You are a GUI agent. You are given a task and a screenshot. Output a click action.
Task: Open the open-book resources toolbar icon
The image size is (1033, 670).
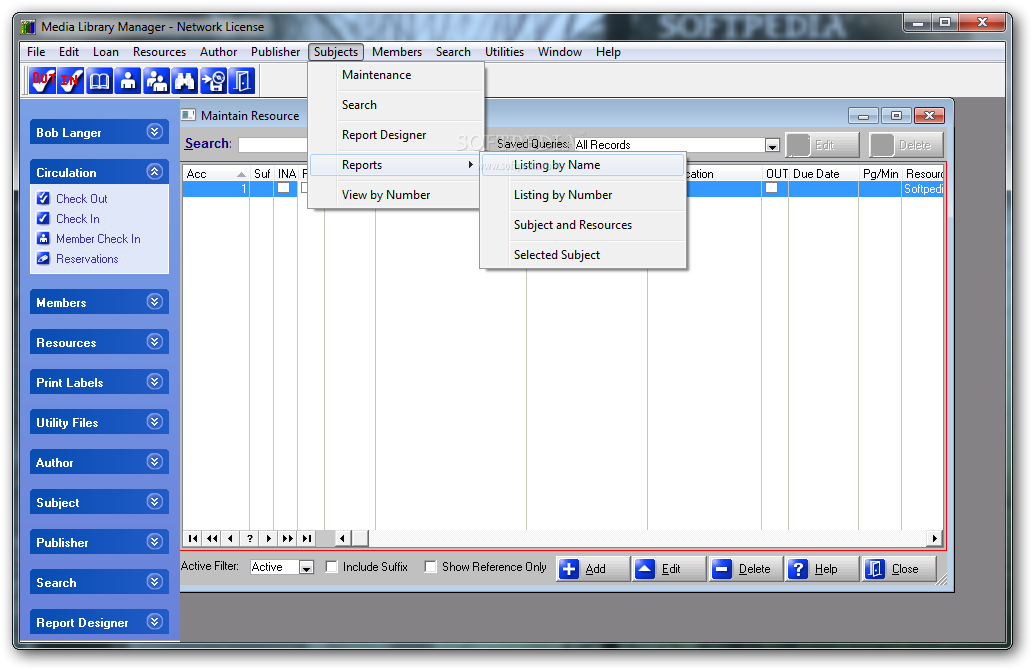pos(99,81)
